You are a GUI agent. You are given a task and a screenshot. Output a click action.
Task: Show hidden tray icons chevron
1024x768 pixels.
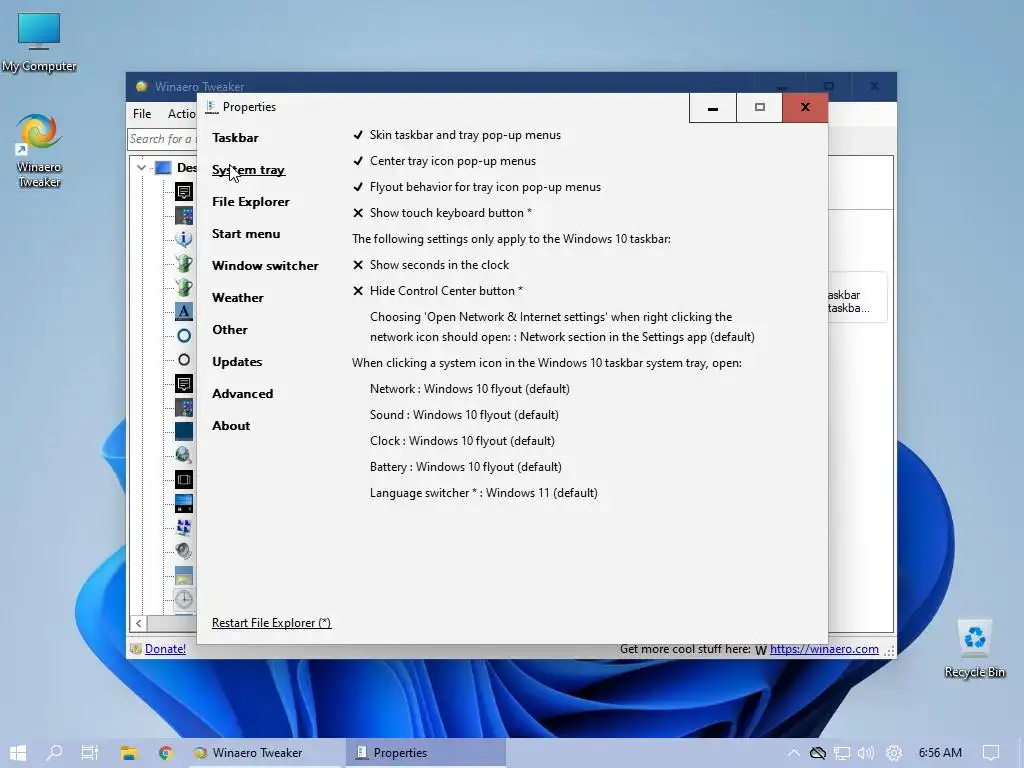793,753
